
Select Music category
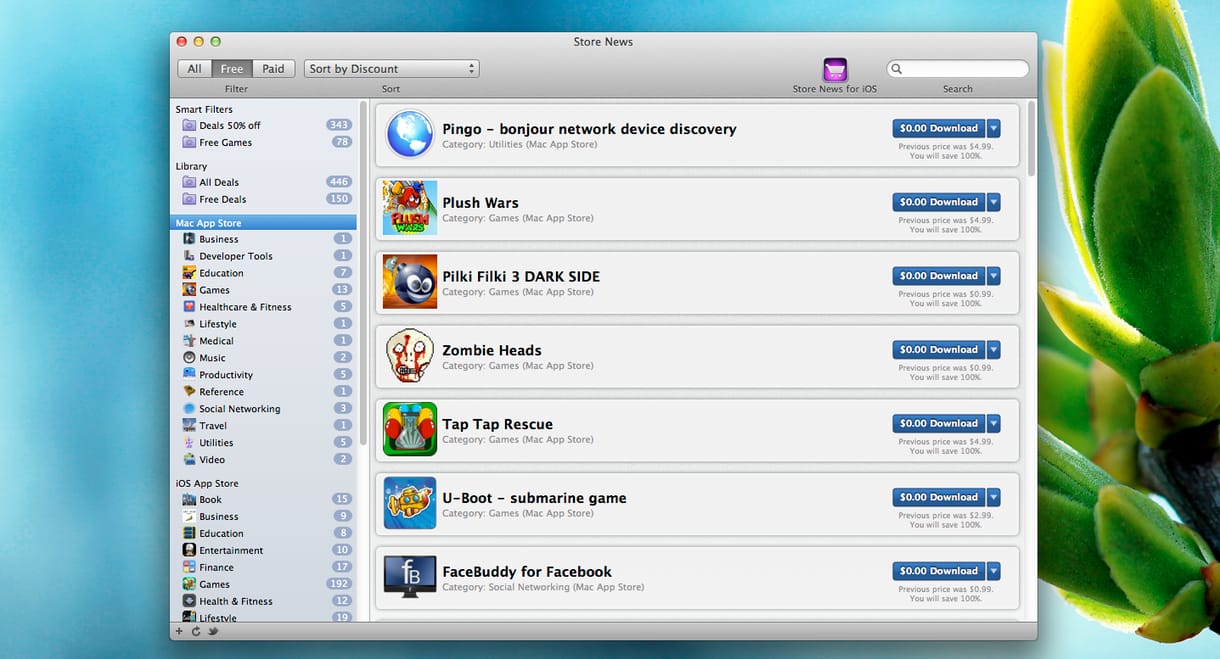[x=262, y=358]
